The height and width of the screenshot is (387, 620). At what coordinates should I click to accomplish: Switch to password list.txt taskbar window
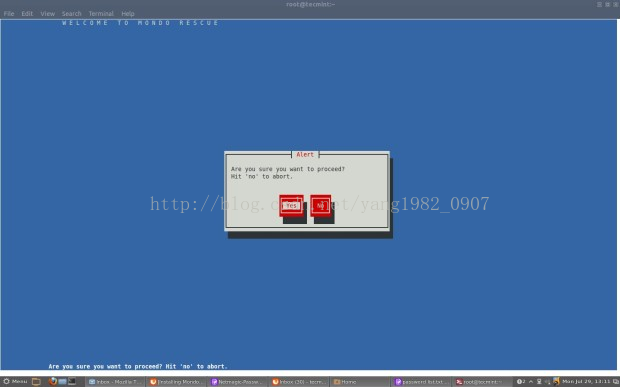(421, 382)
